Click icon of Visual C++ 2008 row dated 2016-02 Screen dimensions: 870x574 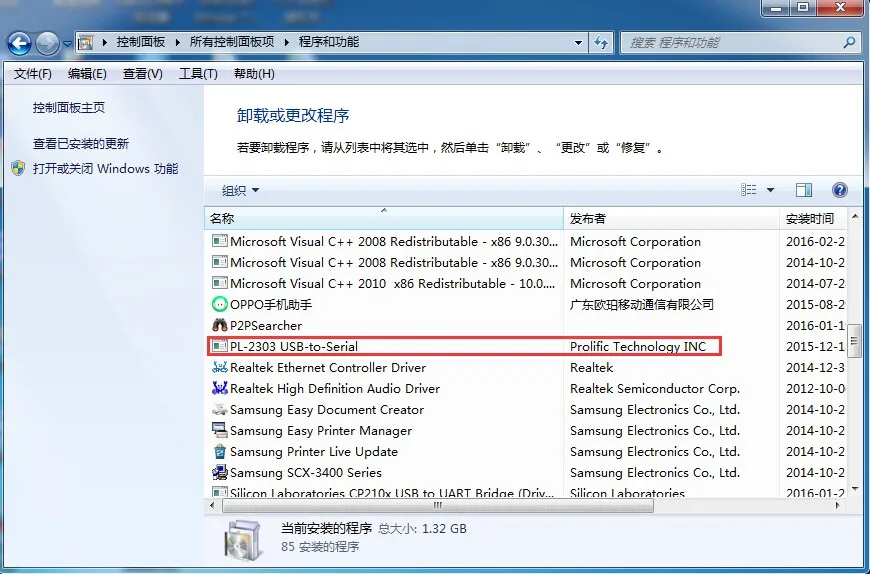click(220, 241)
